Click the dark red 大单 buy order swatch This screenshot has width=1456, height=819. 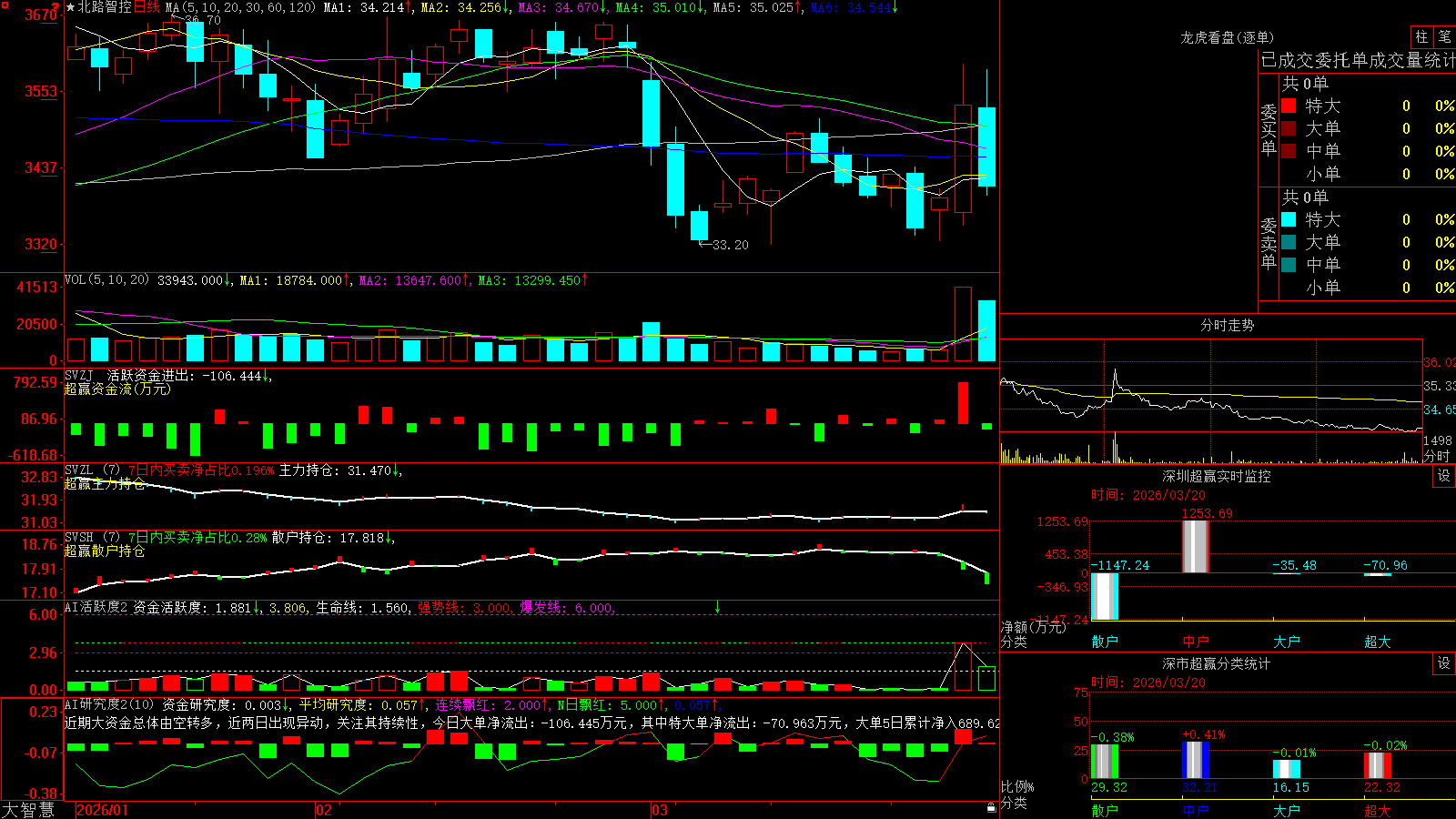coord(1289,128)
